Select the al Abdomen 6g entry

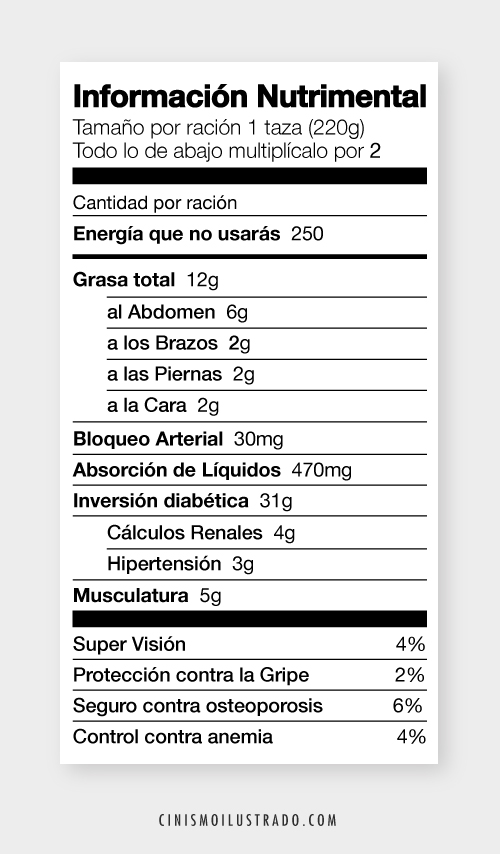267,312
